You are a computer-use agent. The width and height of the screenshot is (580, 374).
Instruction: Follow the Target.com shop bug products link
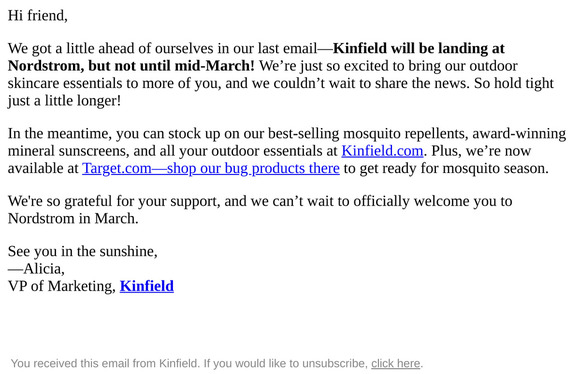(211, 168)
